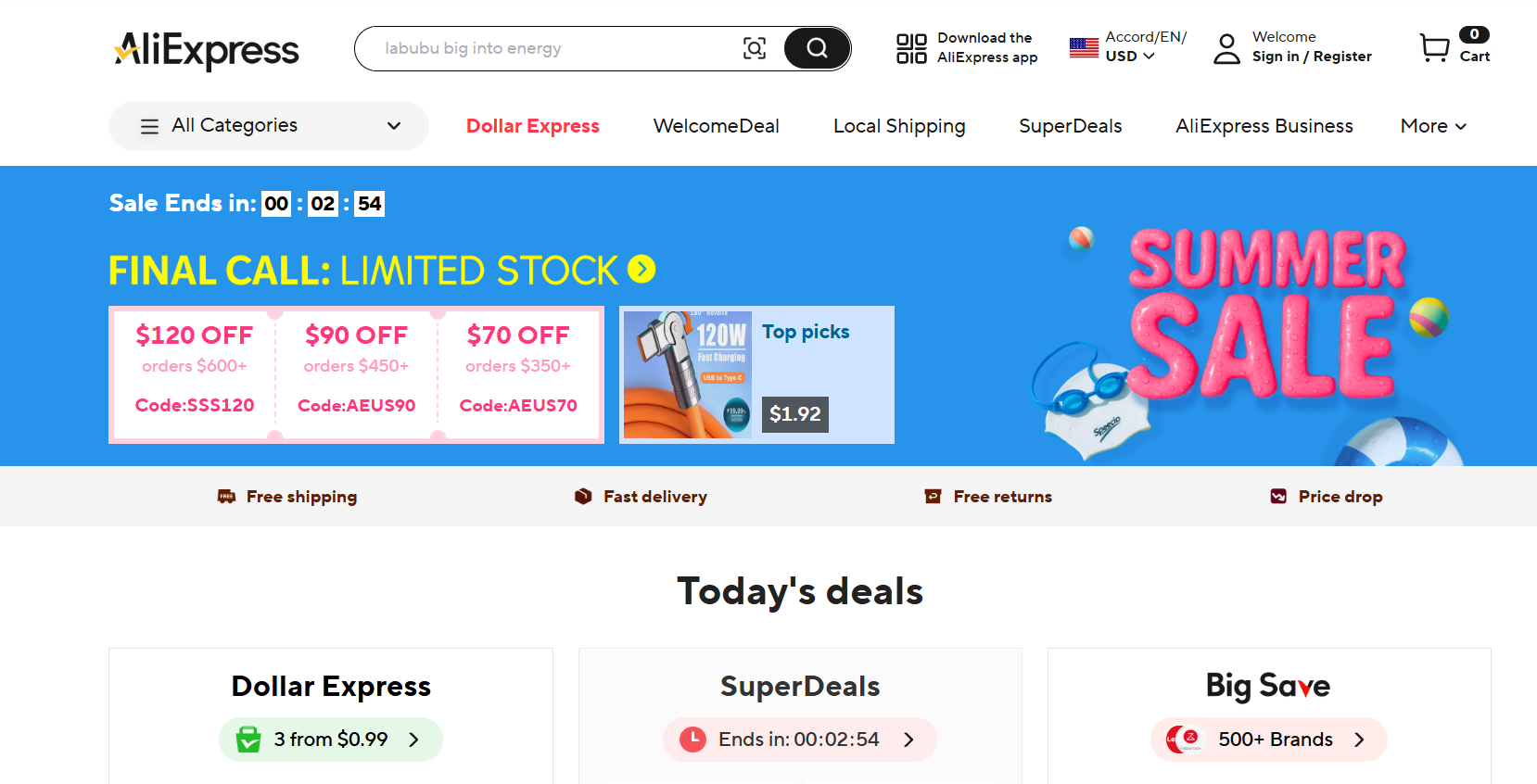The width and height of the screenshot is (1537, 784).
Task: Click the Price drop icon
Action: tap(1277, 496)
